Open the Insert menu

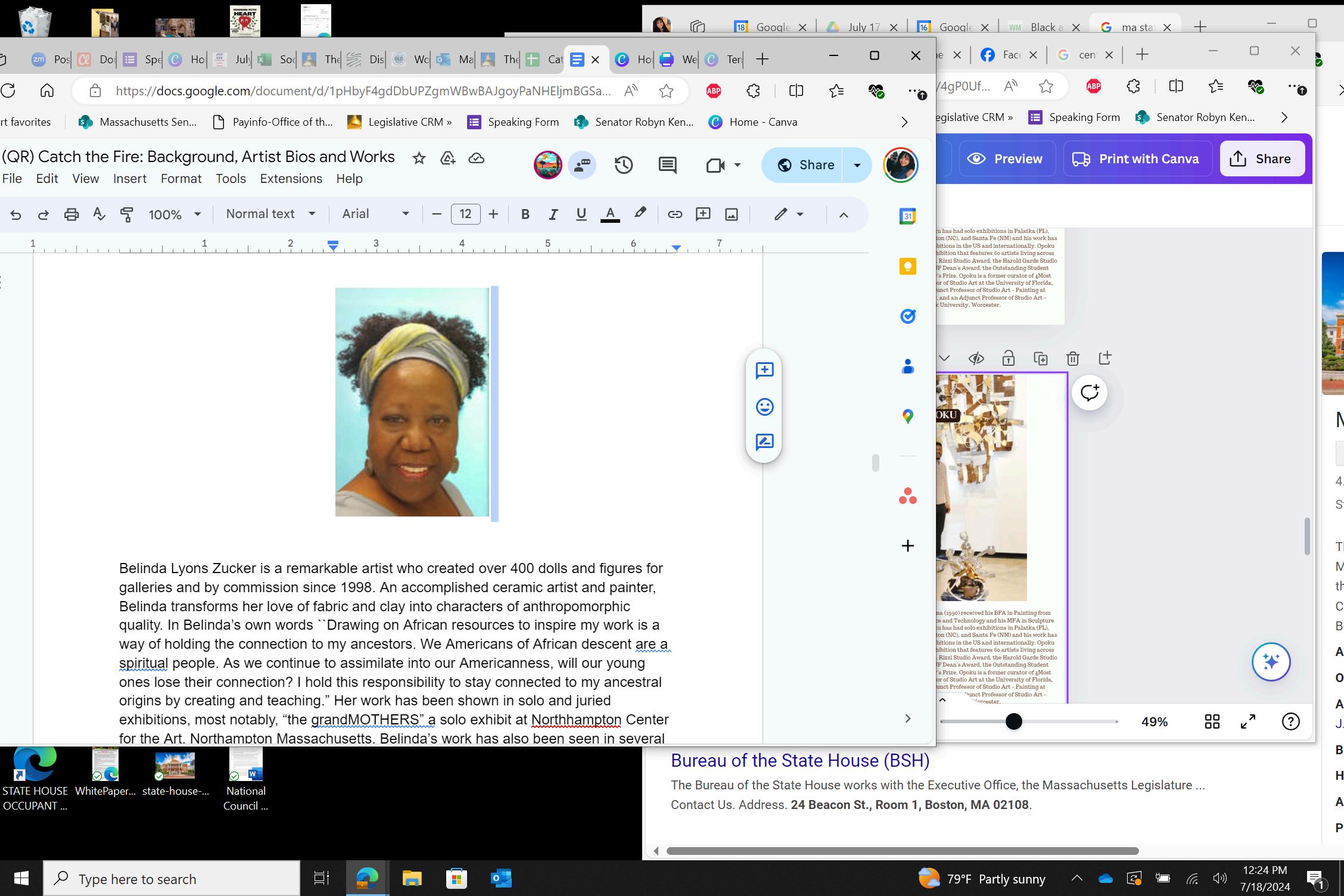point(129,179)
